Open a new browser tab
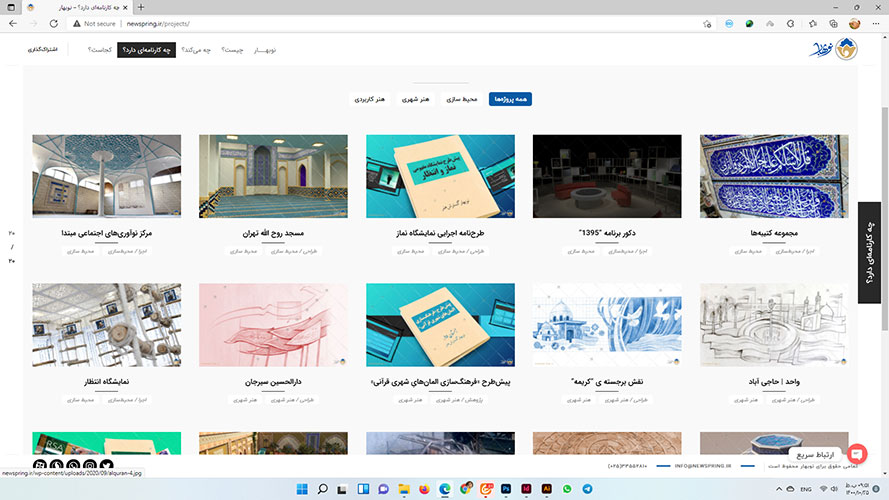Screen dimensions: 889x500 click(141, 7)
